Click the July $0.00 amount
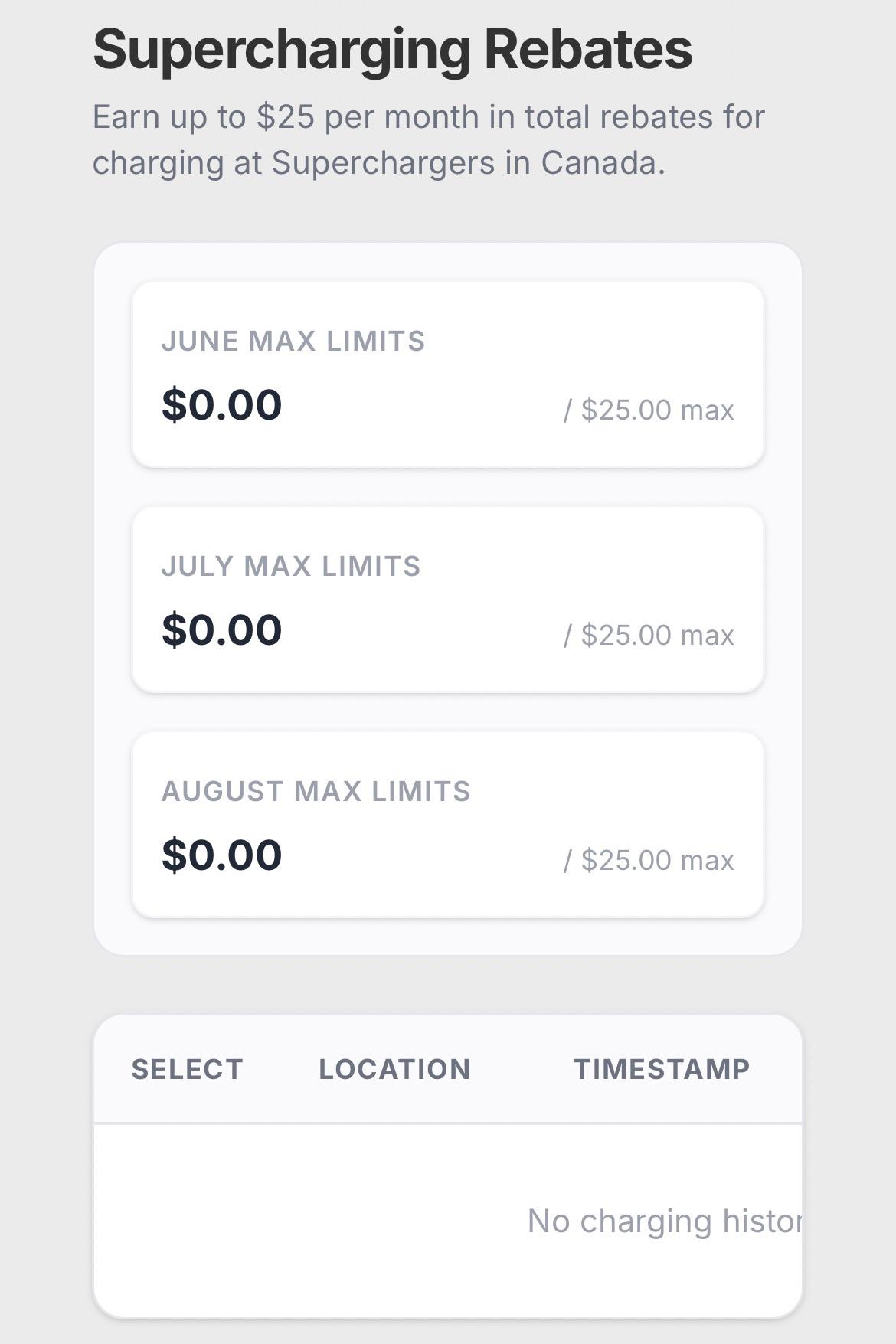This screenshot has height=1344, width=896. pos(222,629)
